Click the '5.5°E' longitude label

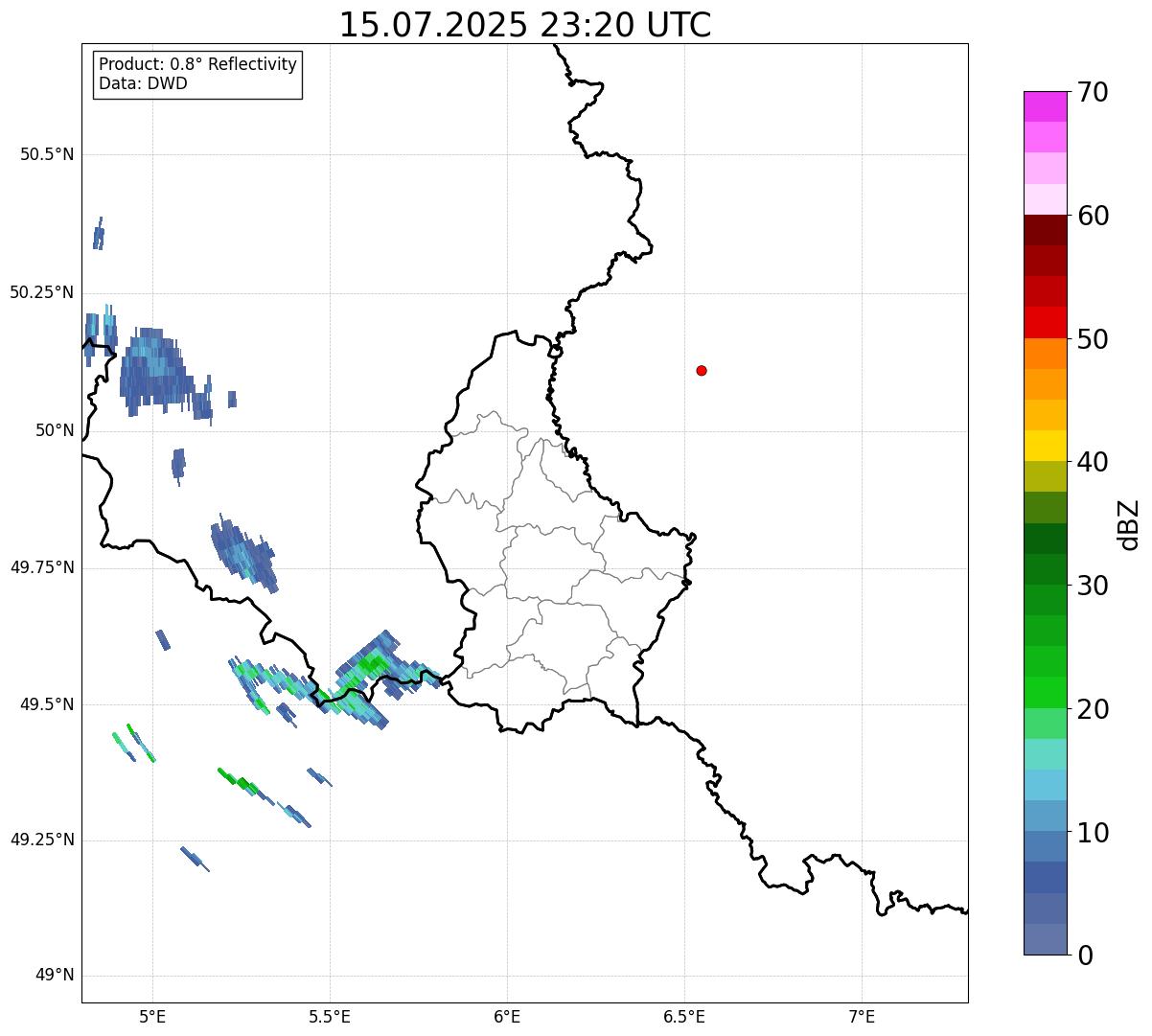[x=330, y=1016]
